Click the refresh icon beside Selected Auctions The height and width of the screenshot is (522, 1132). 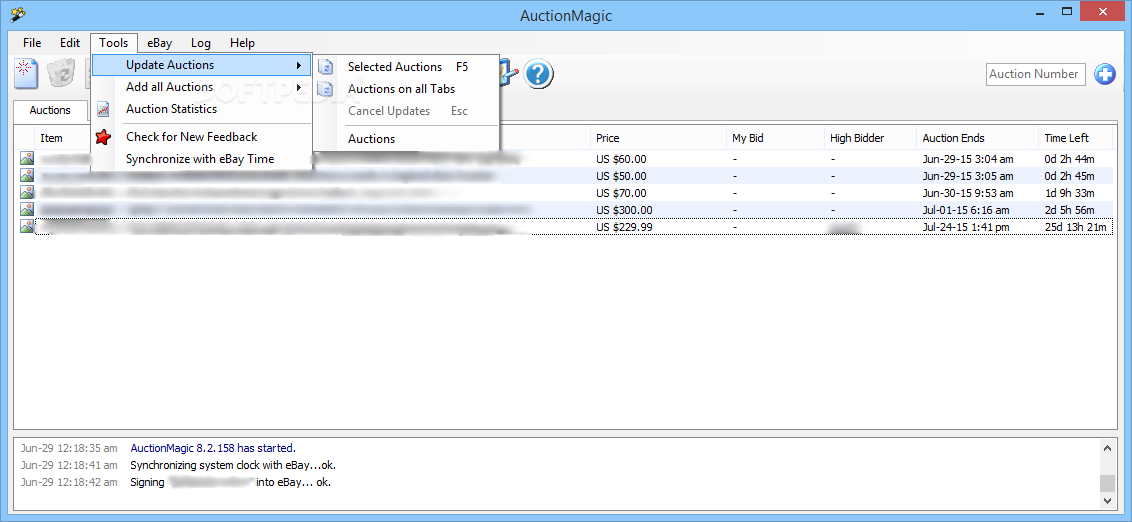pos(326,67)
